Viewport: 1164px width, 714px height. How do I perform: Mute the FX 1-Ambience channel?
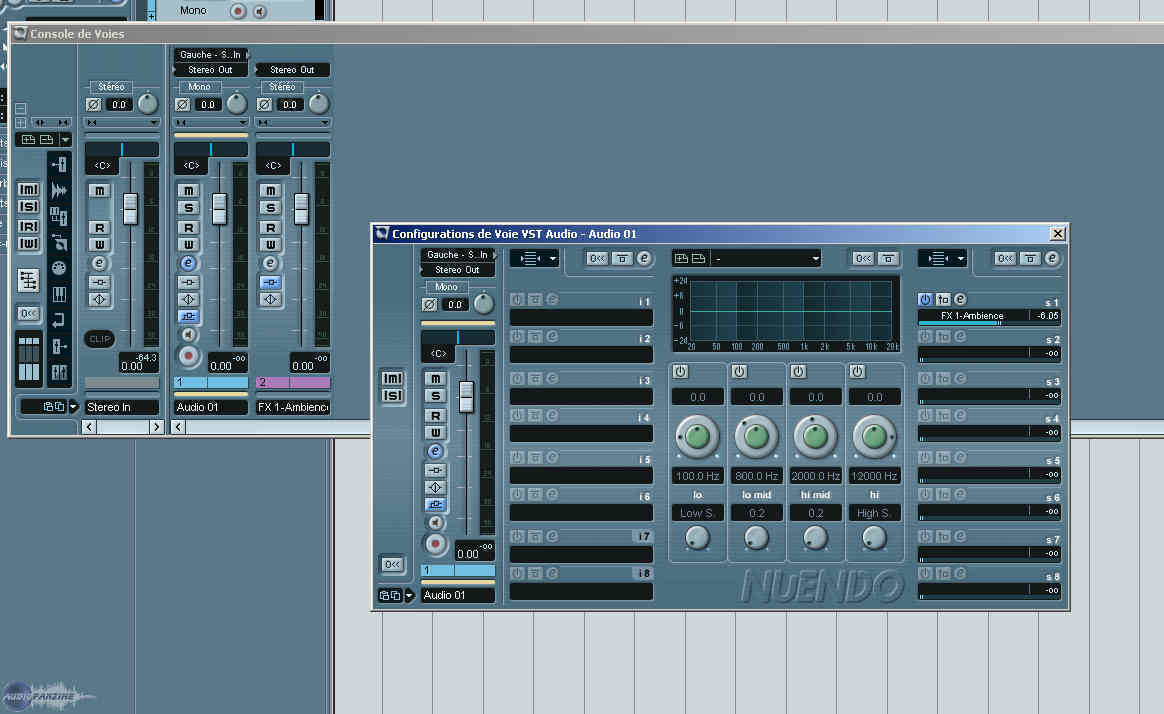coord(270,191)
